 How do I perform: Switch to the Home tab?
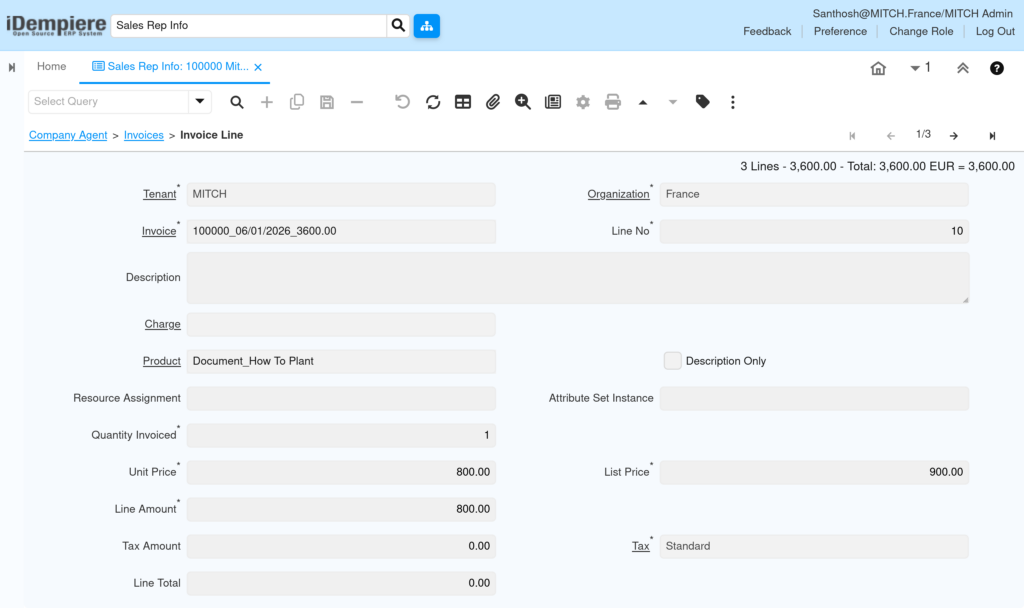click(52, 67)
